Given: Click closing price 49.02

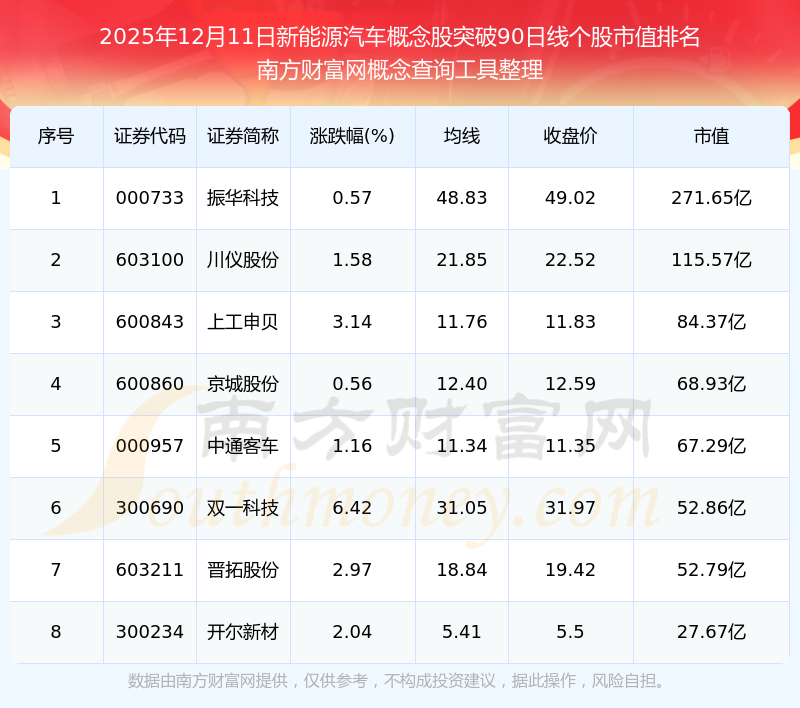Looking at the screenshot, I should pos(570,198).
